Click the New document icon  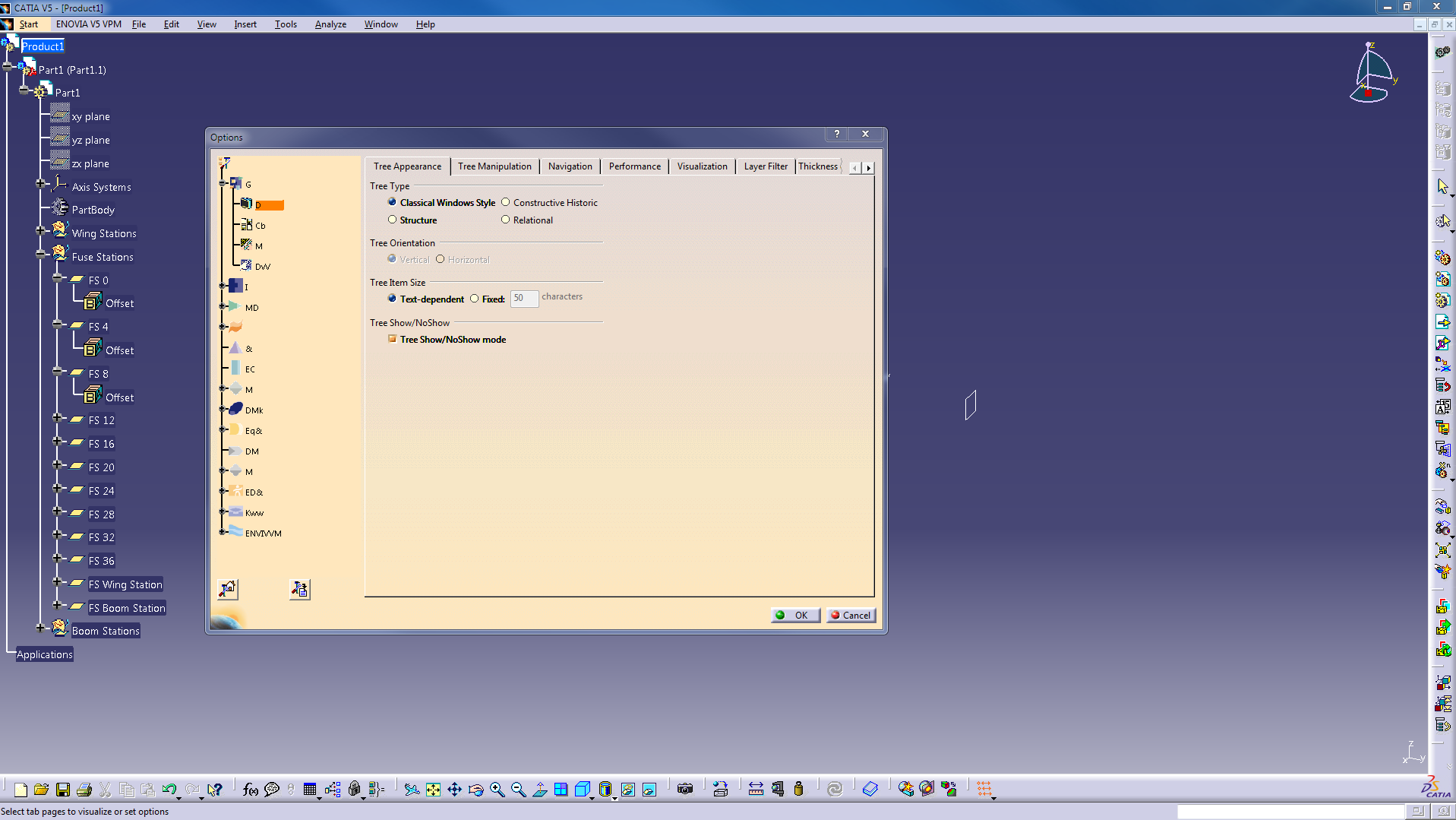21,790
